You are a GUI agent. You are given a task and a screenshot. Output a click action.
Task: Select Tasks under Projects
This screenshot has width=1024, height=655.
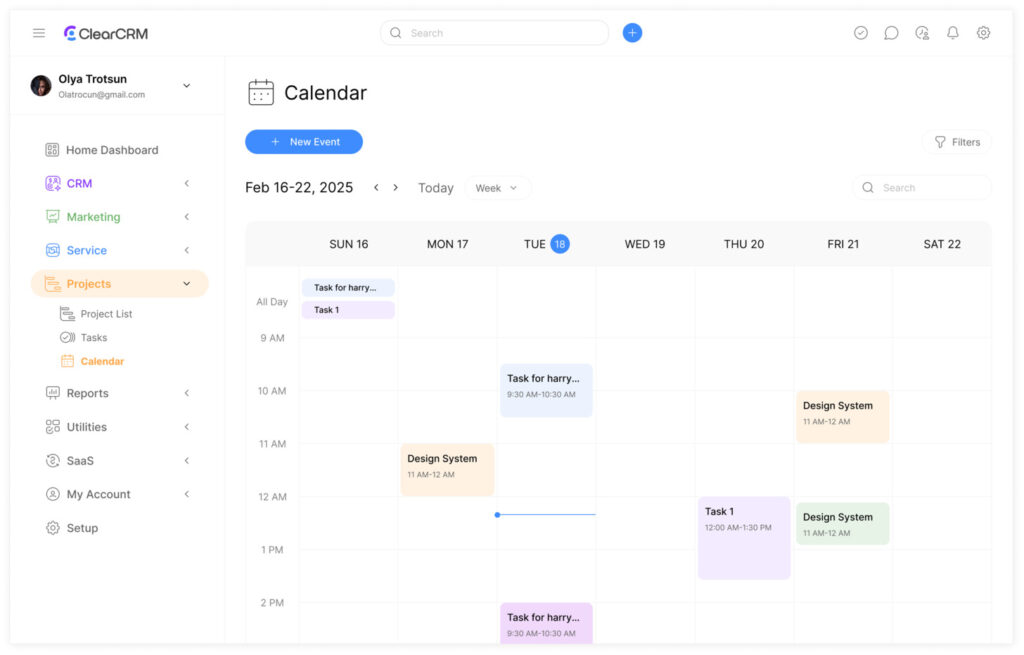[x=93, y=338]
